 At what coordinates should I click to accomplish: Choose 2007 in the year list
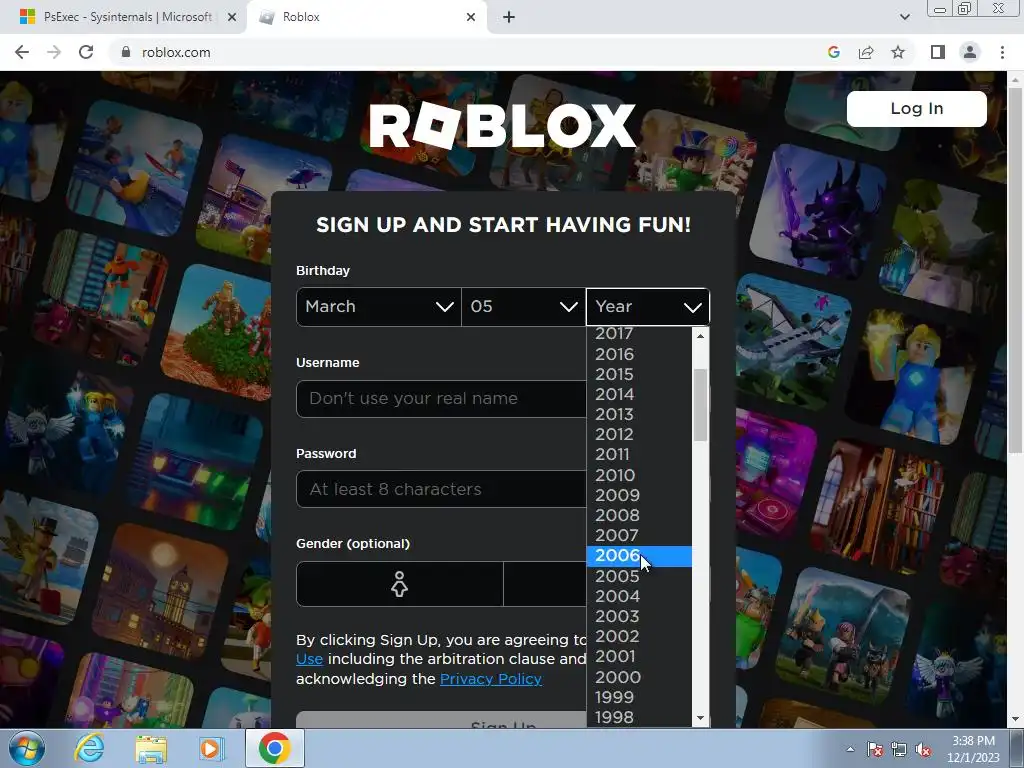click(639, 536)
